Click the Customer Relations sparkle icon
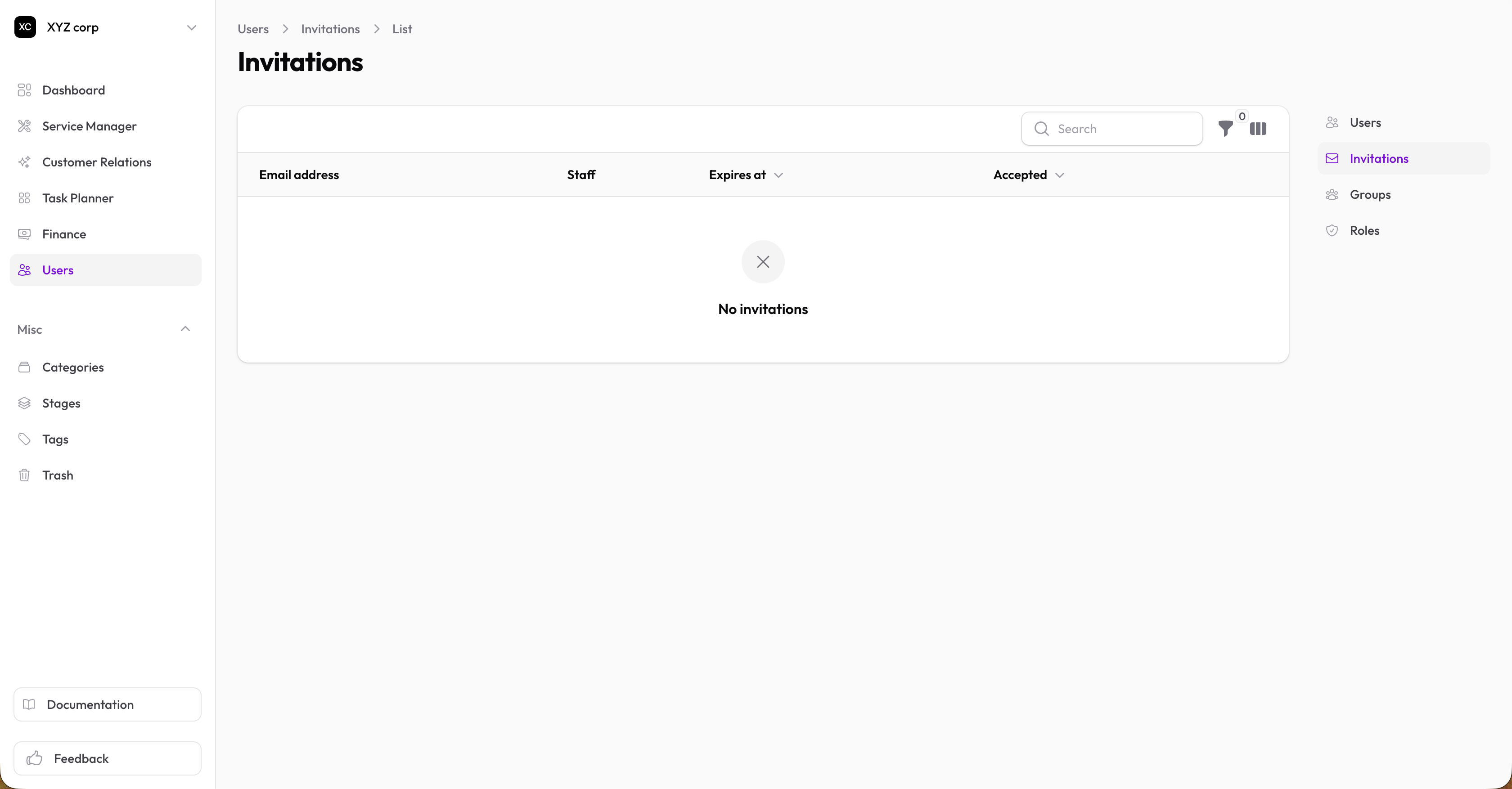 (x=24, y=162)
